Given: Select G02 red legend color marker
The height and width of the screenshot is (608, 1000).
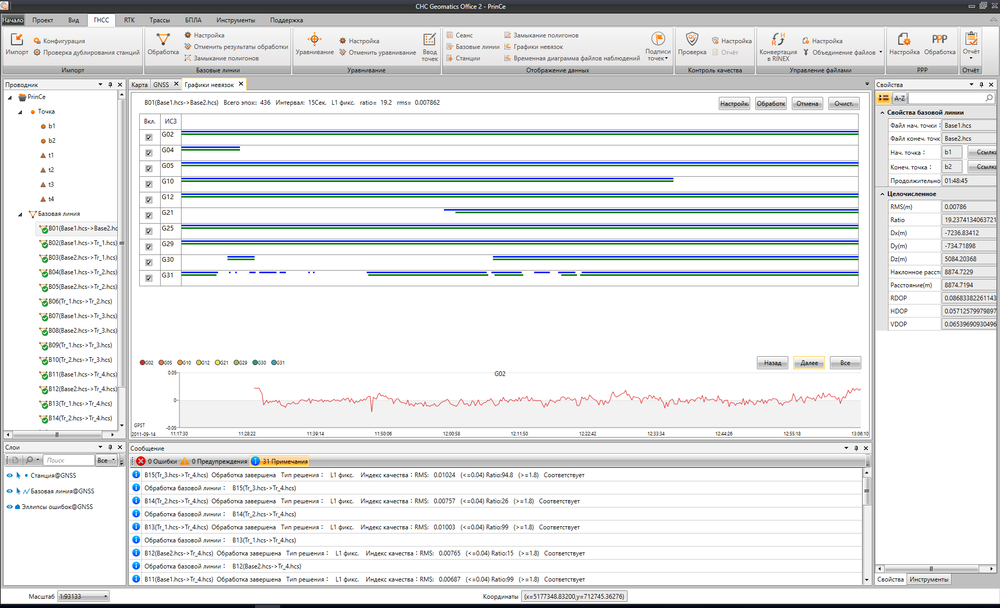Looking at the screenshot, I should pos(142,362).
